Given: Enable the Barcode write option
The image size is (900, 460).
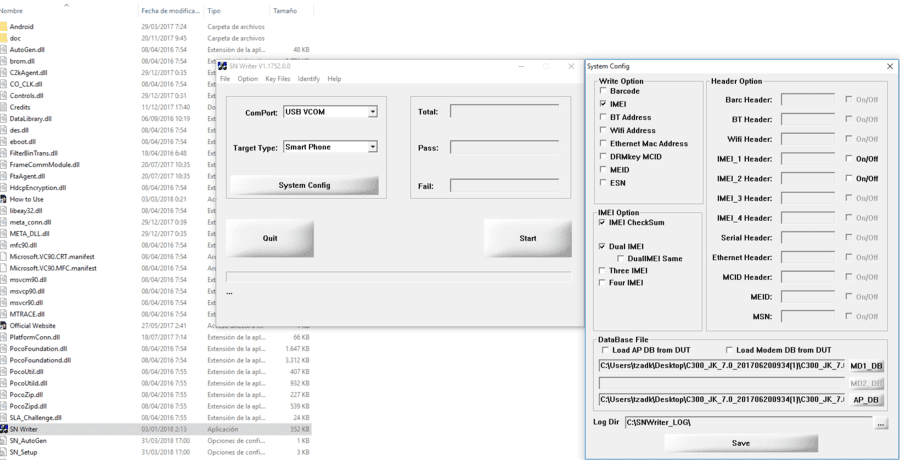Looking at the screenshot, I should [603, 91].
